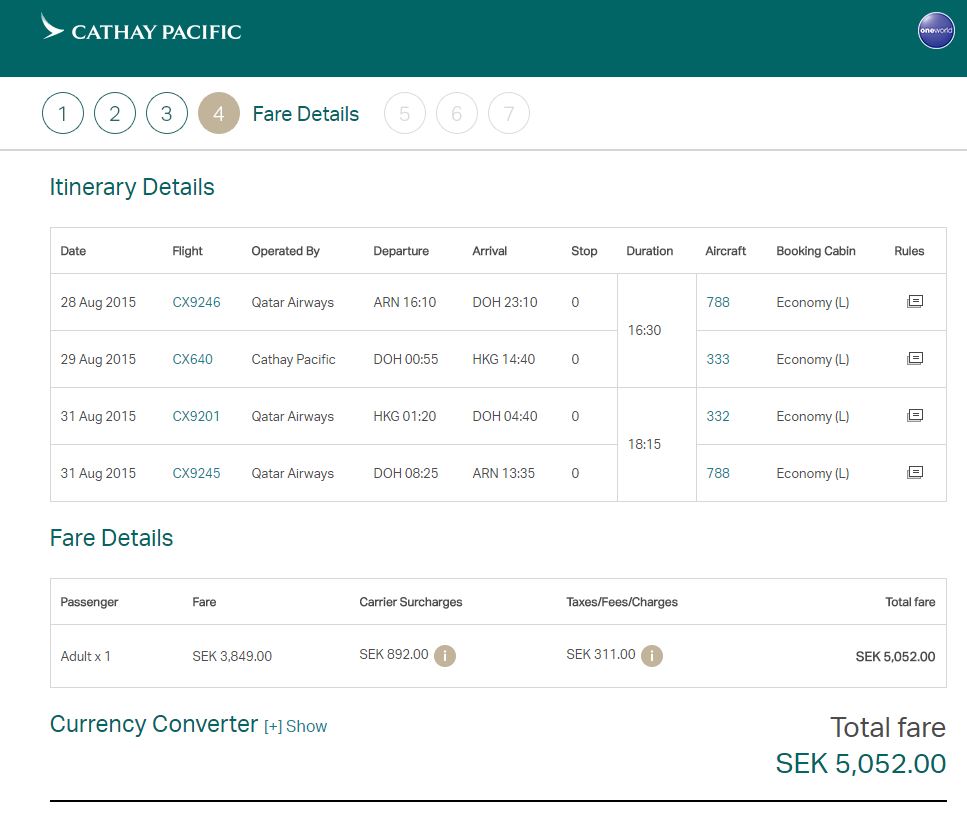Click the SEK 892.00 carrier surcharge value
967x813 pixels.
tap(393, 654)
